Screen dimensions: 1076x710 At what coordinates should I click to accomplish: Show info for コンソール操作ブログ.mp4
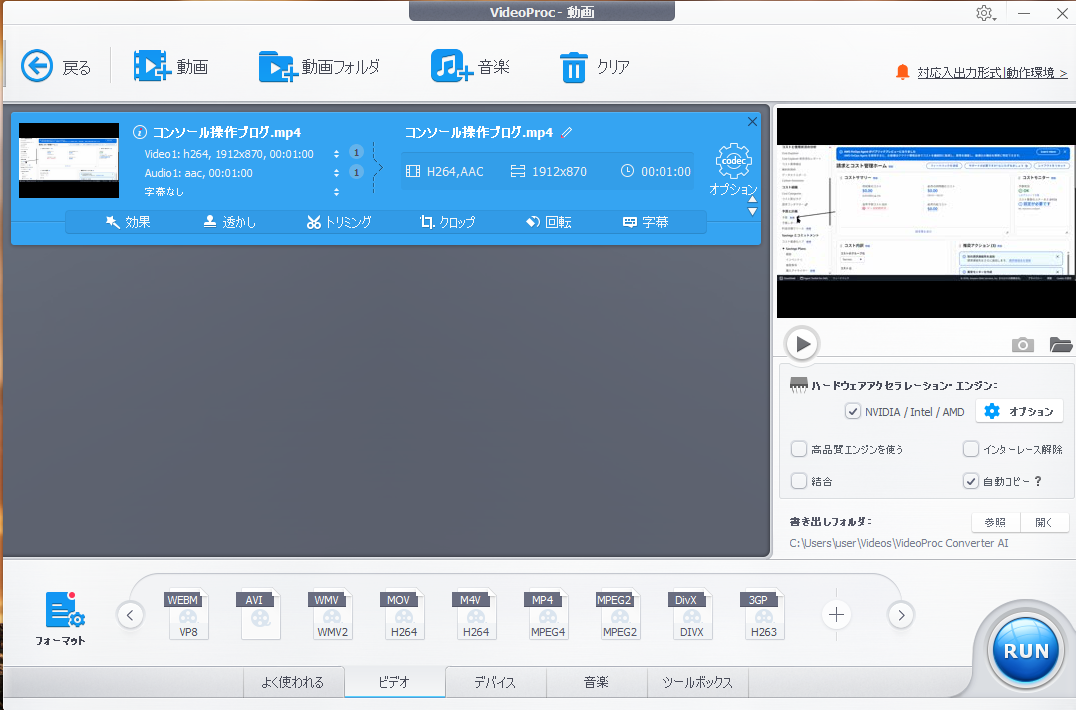140,132
